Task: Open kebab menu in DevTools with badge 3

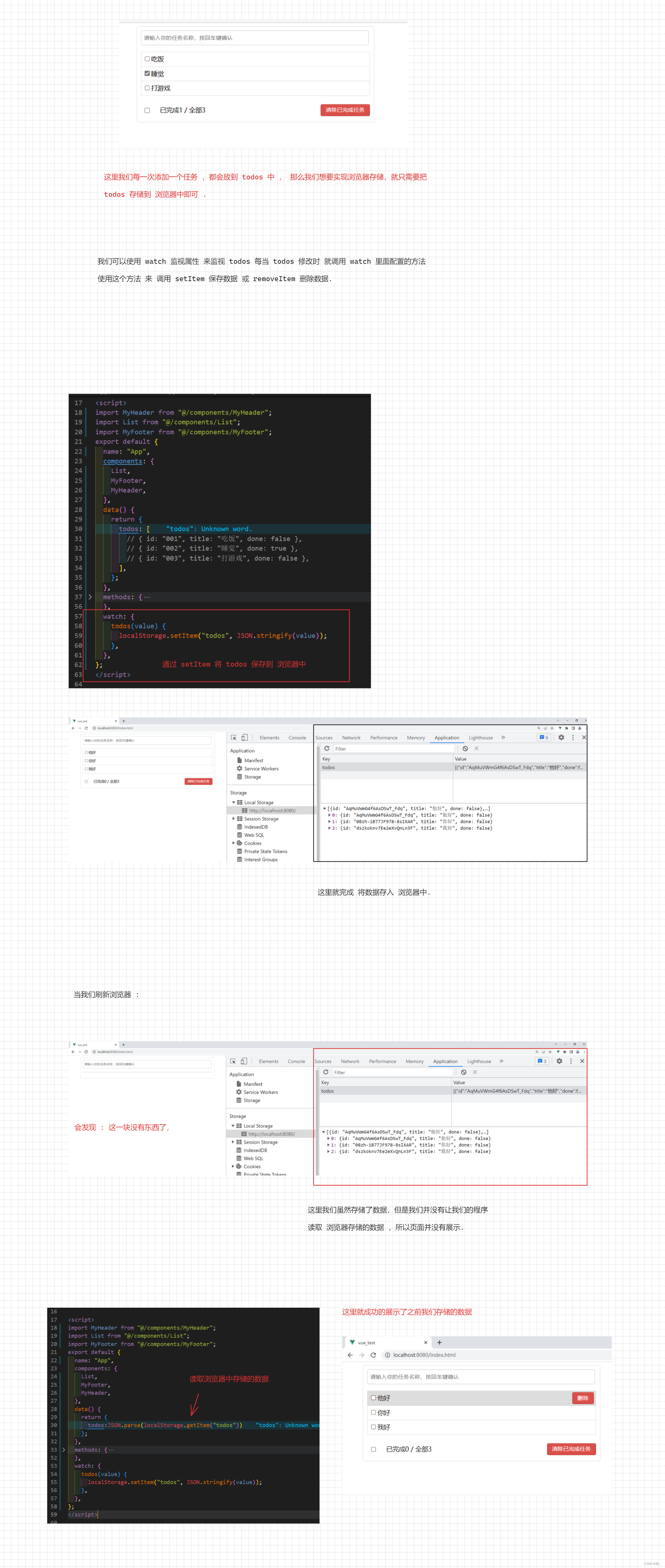Action: coord(570,1061)
